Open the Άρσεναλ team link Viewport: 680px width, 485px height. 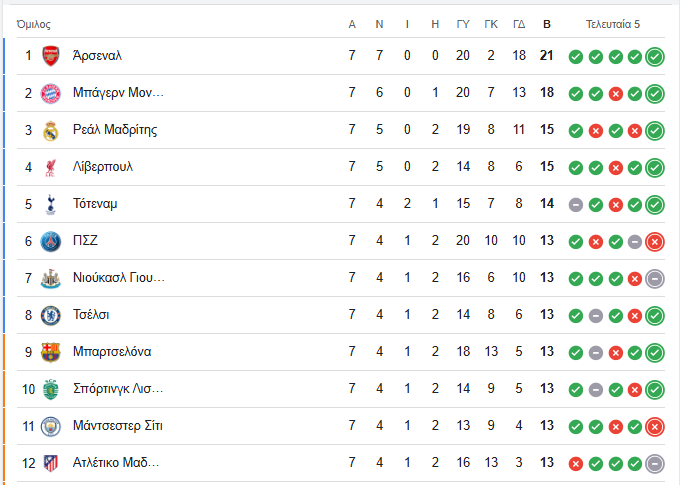pos(97,56)
